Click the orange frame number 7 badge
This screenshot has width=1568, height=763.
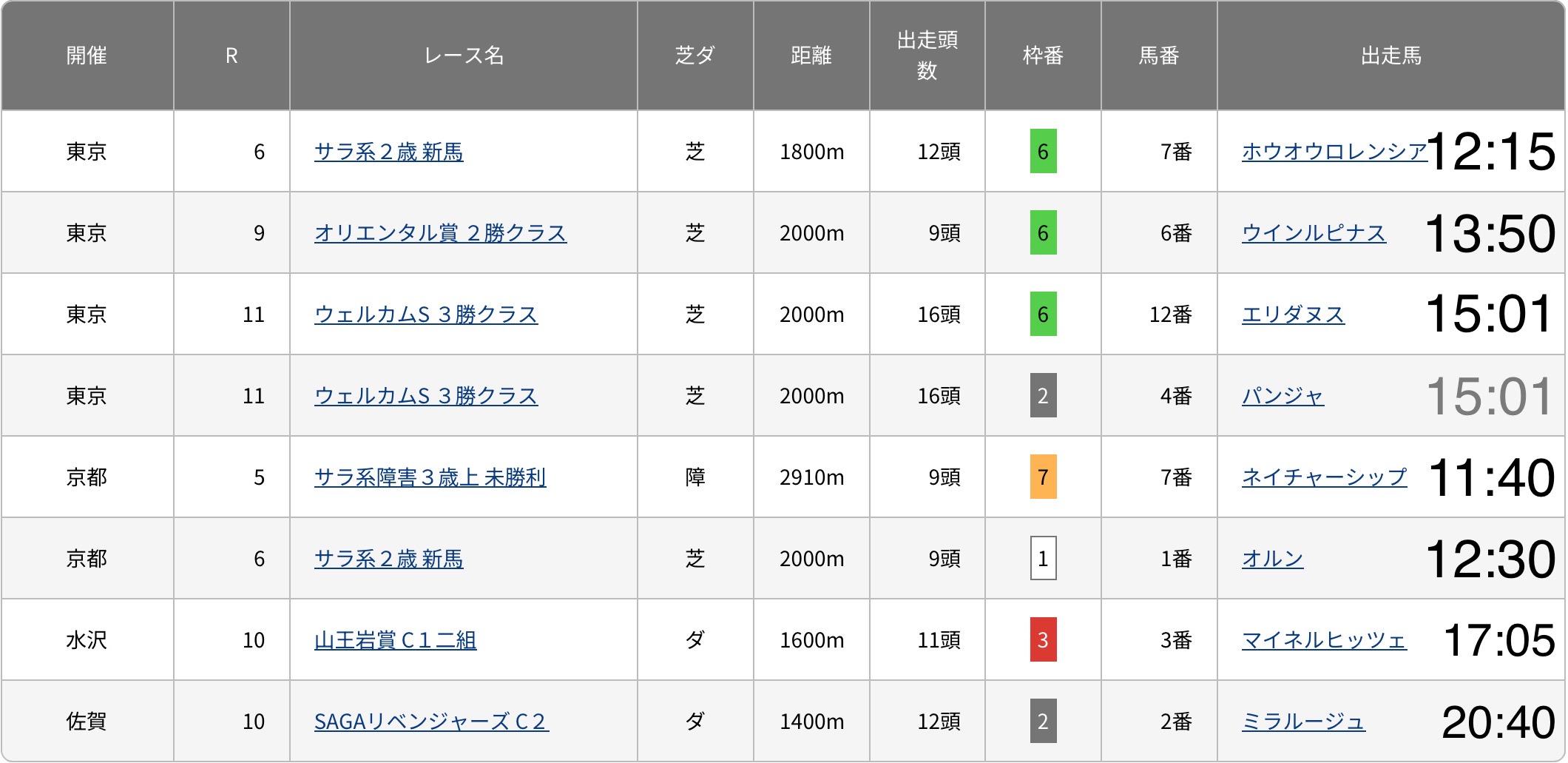click(1043, 477)
